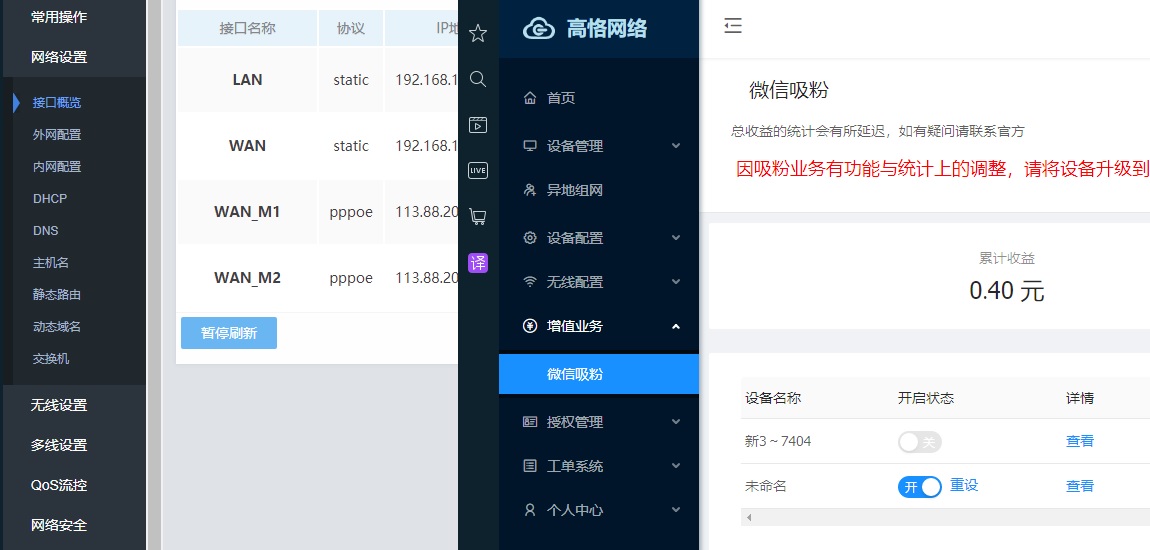Open 多线设置 in the router sidebar

(59, 445)
